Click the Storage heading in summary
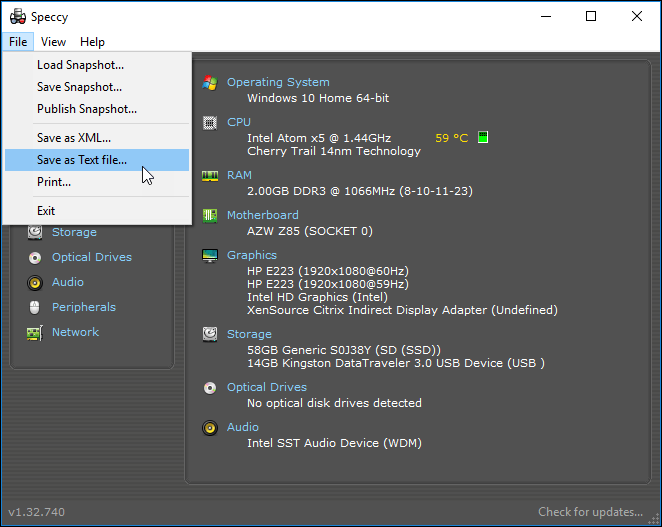The image size is (662, 527). (249, 334)
